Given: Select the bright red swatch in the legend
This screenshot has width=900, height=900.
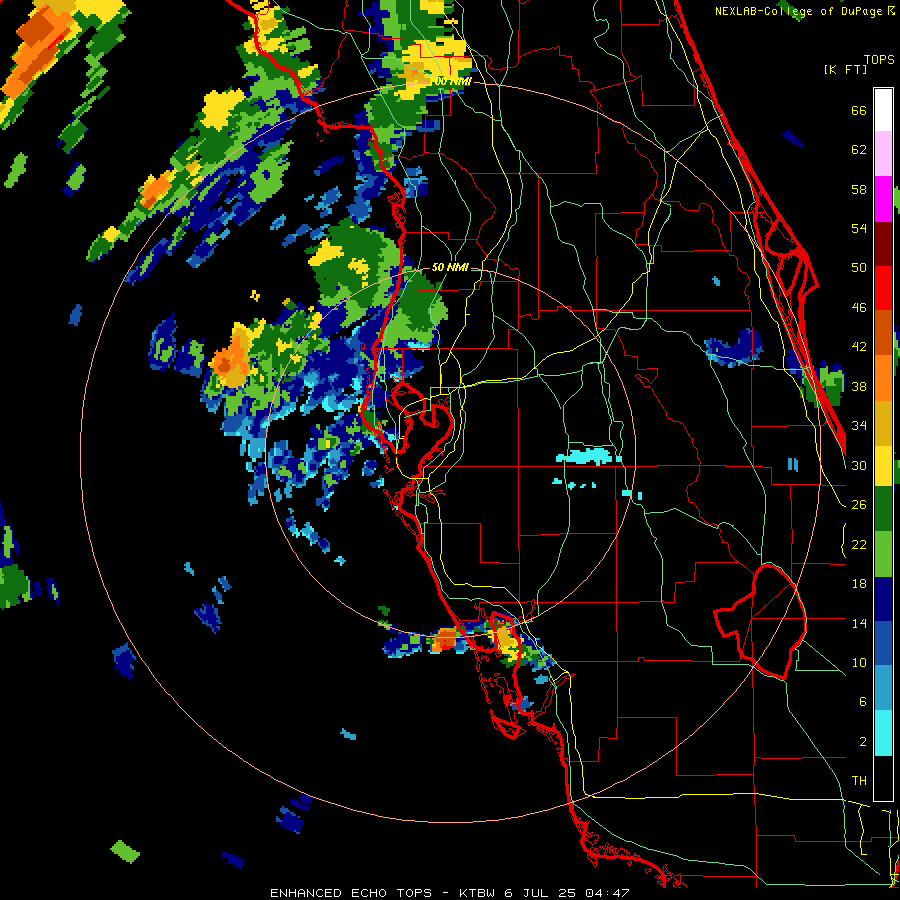Looking at the screenshot, I should 883,288.
